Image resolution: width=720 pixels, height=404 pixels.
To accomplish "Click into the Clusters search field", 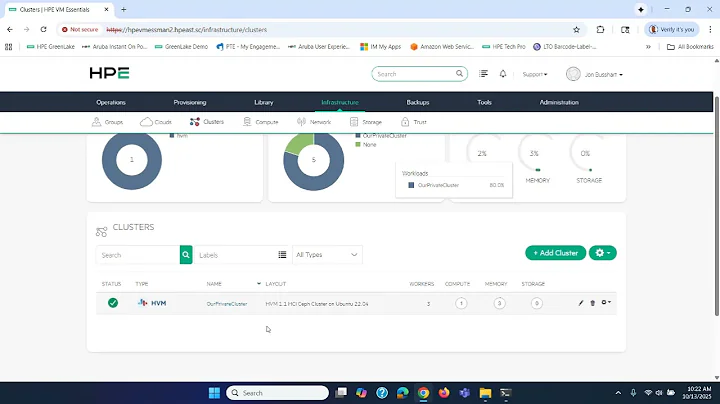I will (x=138, y=255).
